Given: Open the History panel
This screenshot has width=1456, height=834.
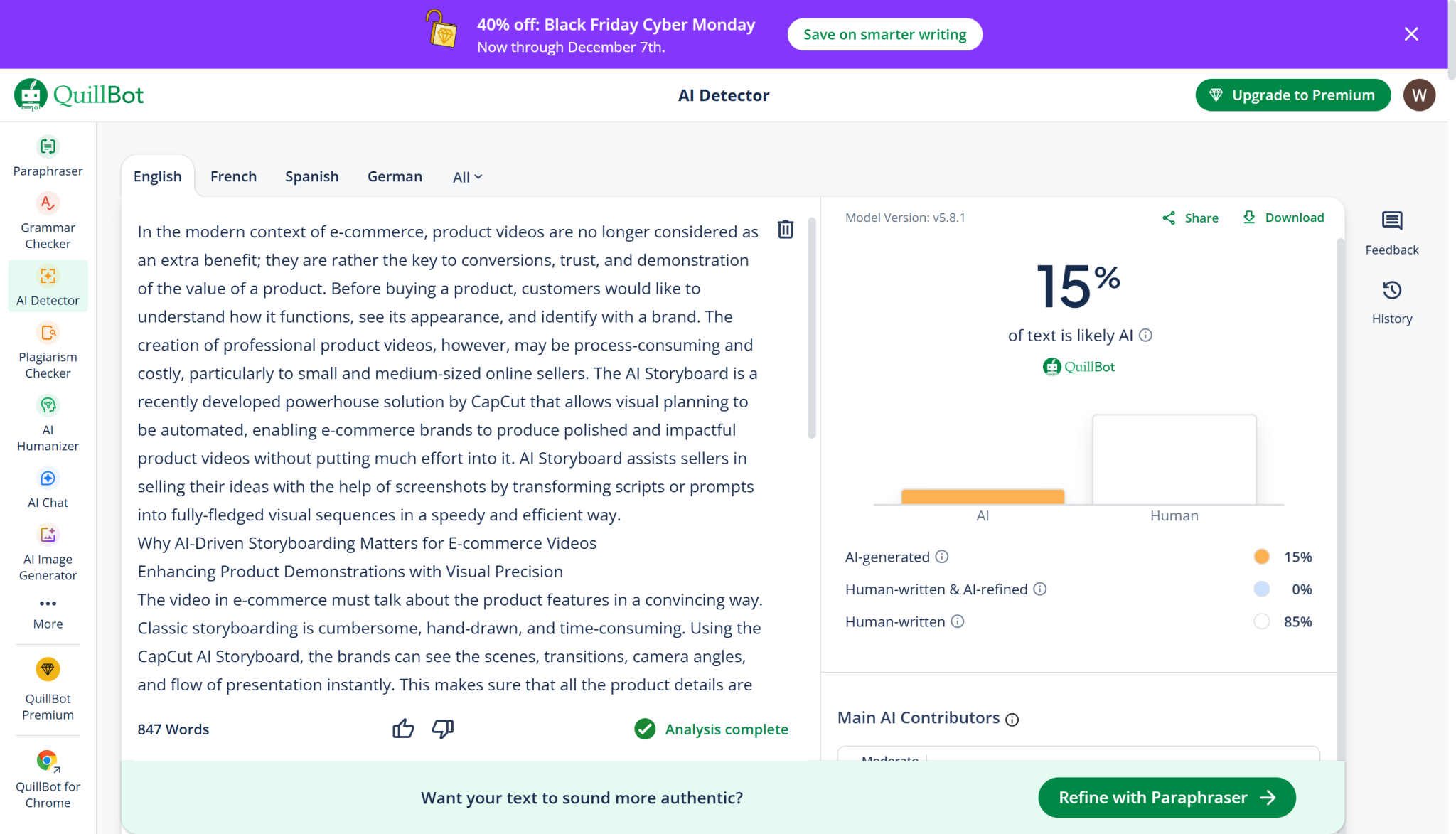Looking at the screenshot, I should [1391, 301].
